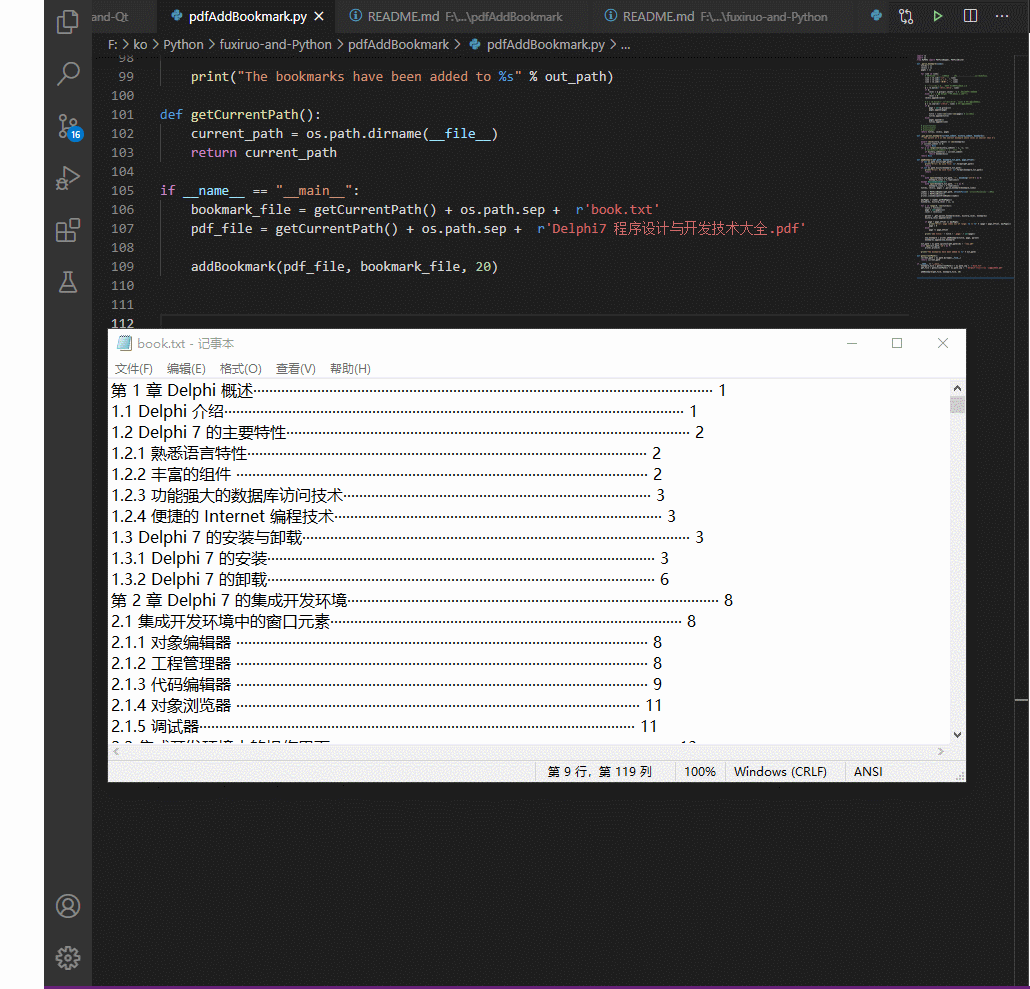Click Notepad vertical scrollbar thumb
This screenshot has width=1030, height=989.
[957, 404]
